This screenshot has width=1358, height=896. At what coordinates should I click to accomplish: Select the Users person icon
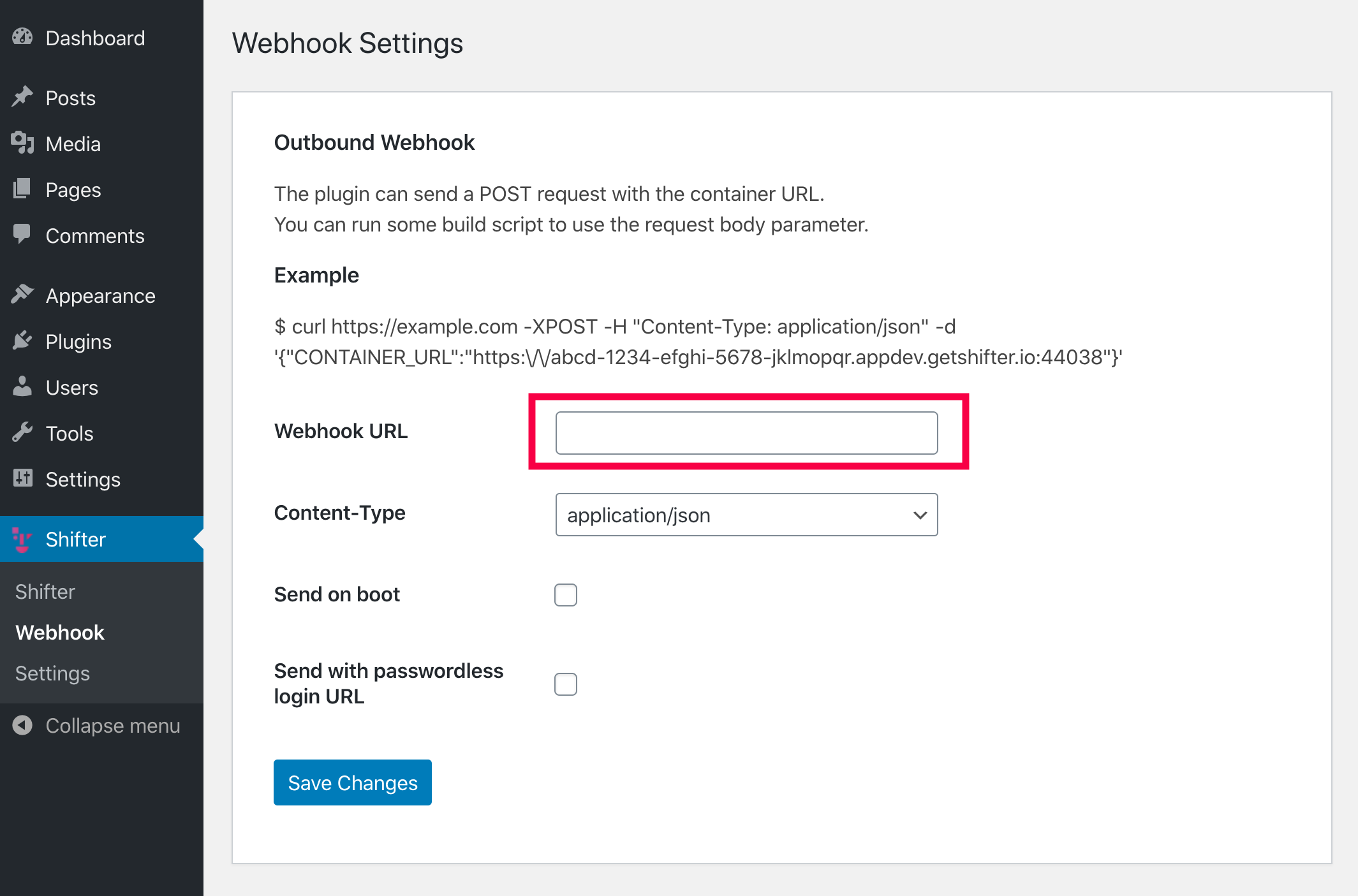point(22,386)
